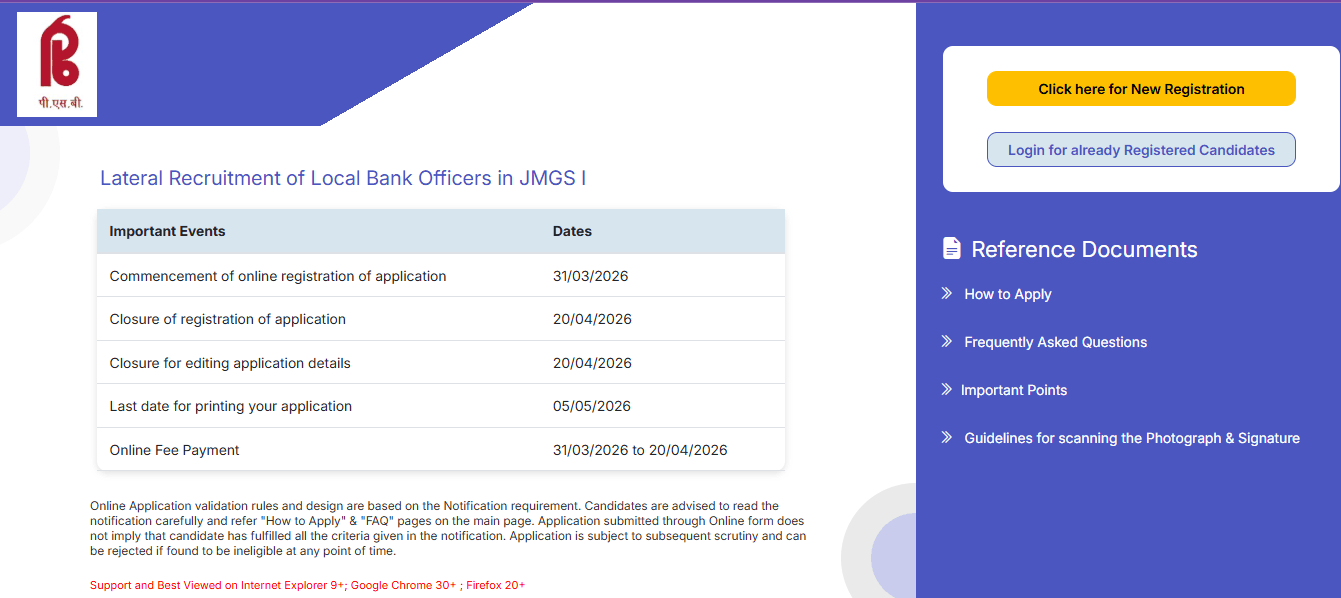This screenshot has height=598, width=1341.
Task: Click the chevron icon before How to Apply
Action: click(x=945, y=294)
